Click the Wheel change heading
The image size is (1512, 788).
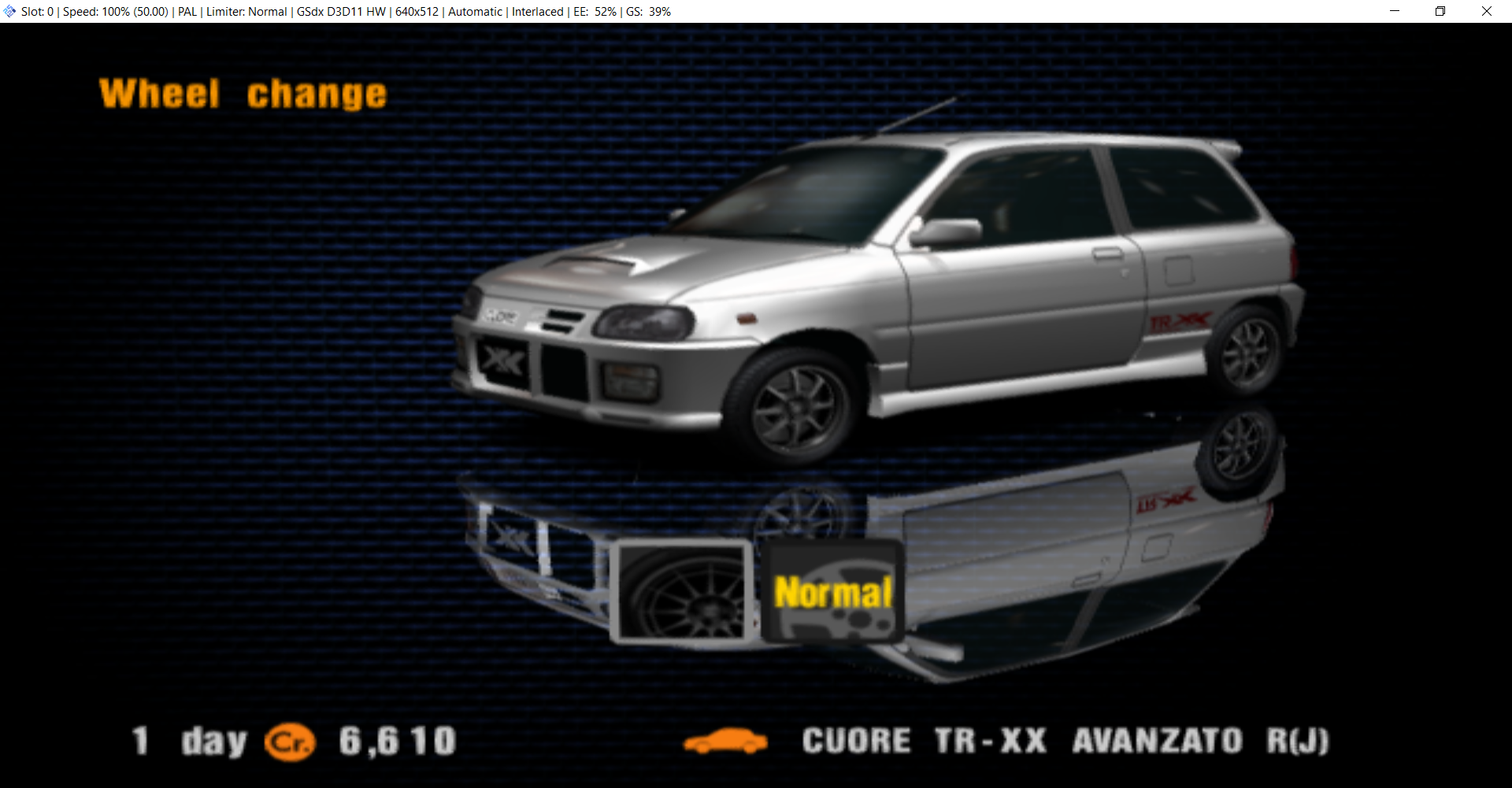[x=243, y=94]
